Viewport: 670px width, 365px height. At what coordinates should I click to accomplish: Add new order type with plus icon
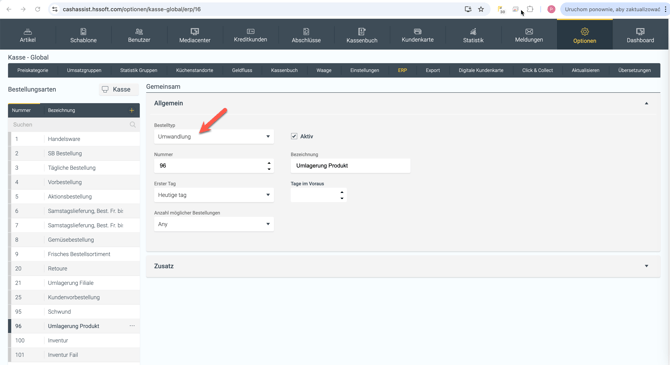[x=132, y=110]
